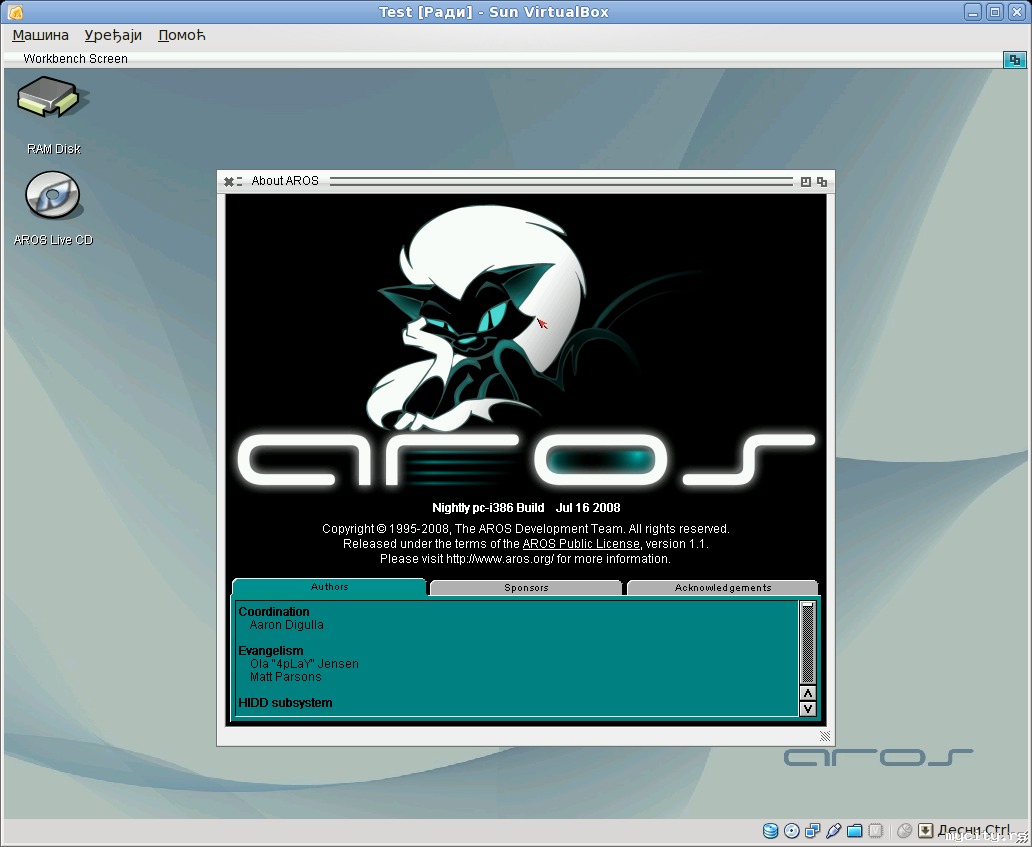Click 'Ola "4pLaY" Jensen' entry

tap(304, 663)
